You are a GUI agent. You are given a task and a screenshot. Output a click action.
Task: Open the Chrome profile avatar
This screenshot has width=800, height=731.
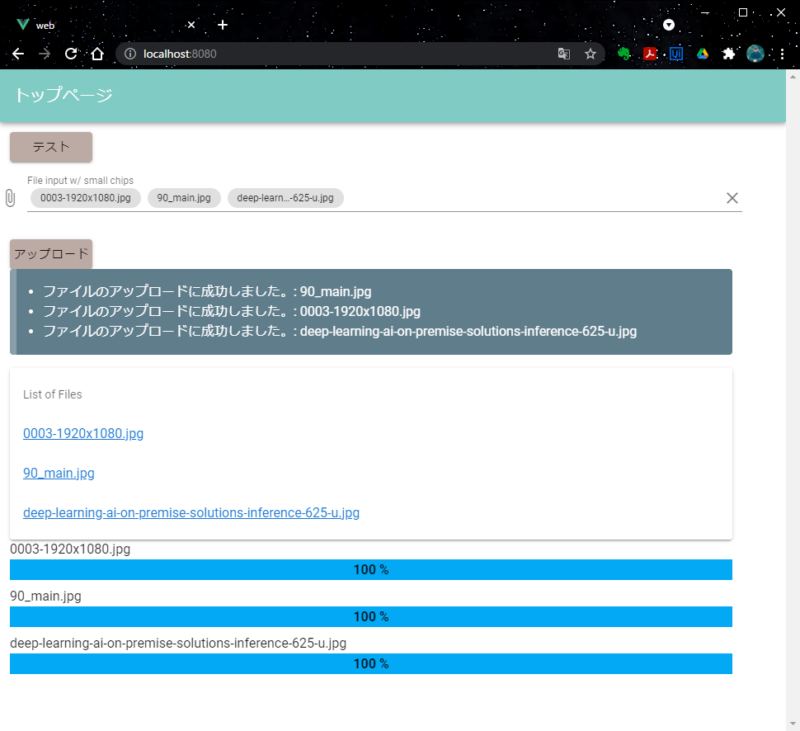click(755, 54)
